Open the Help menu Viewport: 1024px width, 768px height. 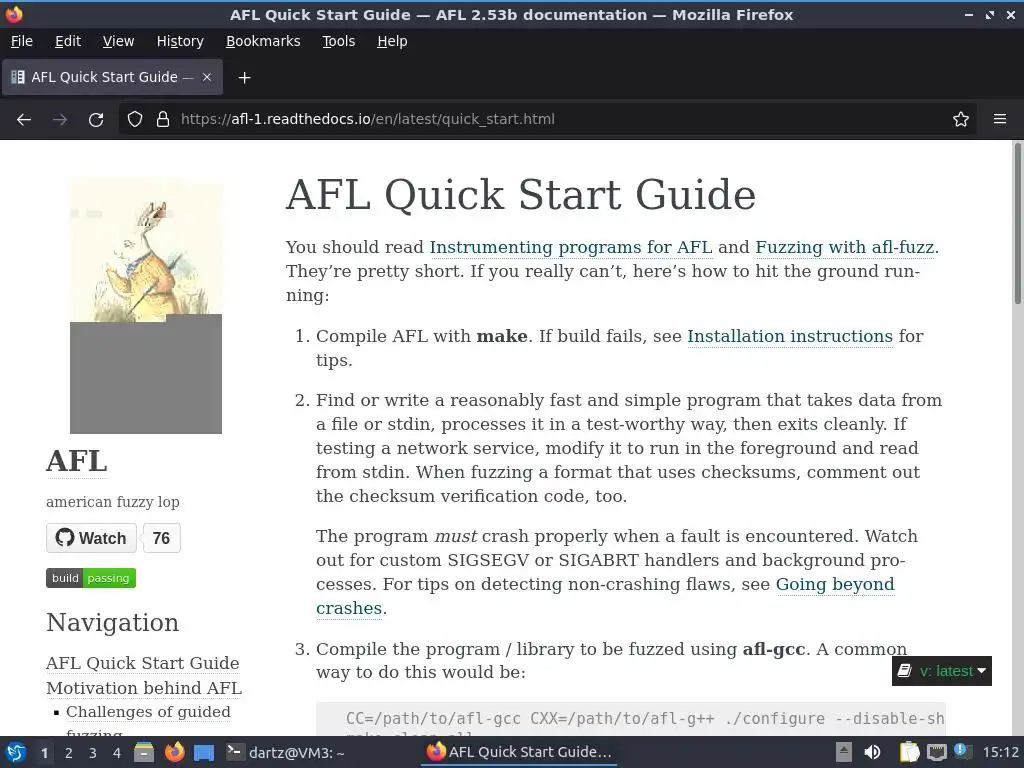click(392, 41)
